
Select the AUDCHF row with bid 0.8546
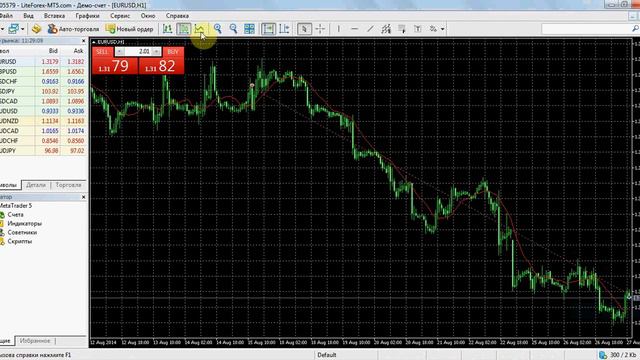click(x=43, y=141)
